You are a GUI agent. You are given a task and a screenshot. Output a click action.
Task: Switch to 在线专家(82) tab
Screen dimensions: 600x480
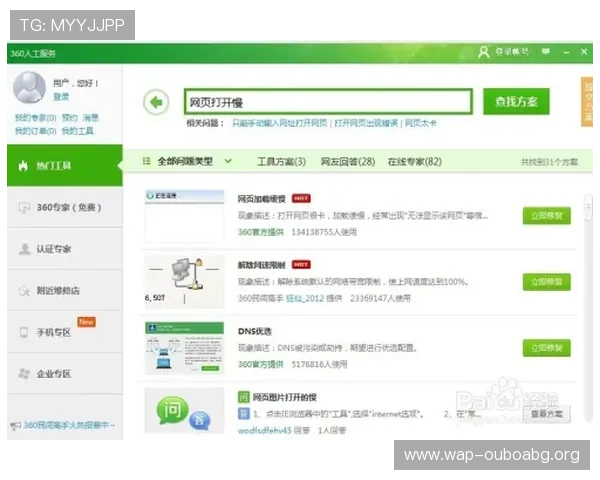[415, 162]
